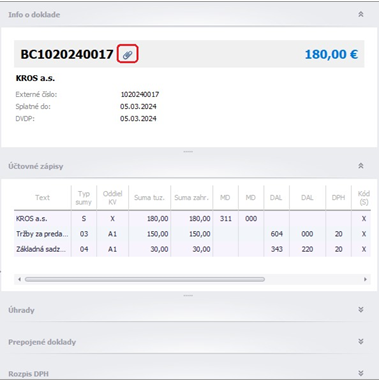The height and width of the screenshot is (380, 379).
Task: Sort by the Suma zahr. column header
Action: point(192,198)
